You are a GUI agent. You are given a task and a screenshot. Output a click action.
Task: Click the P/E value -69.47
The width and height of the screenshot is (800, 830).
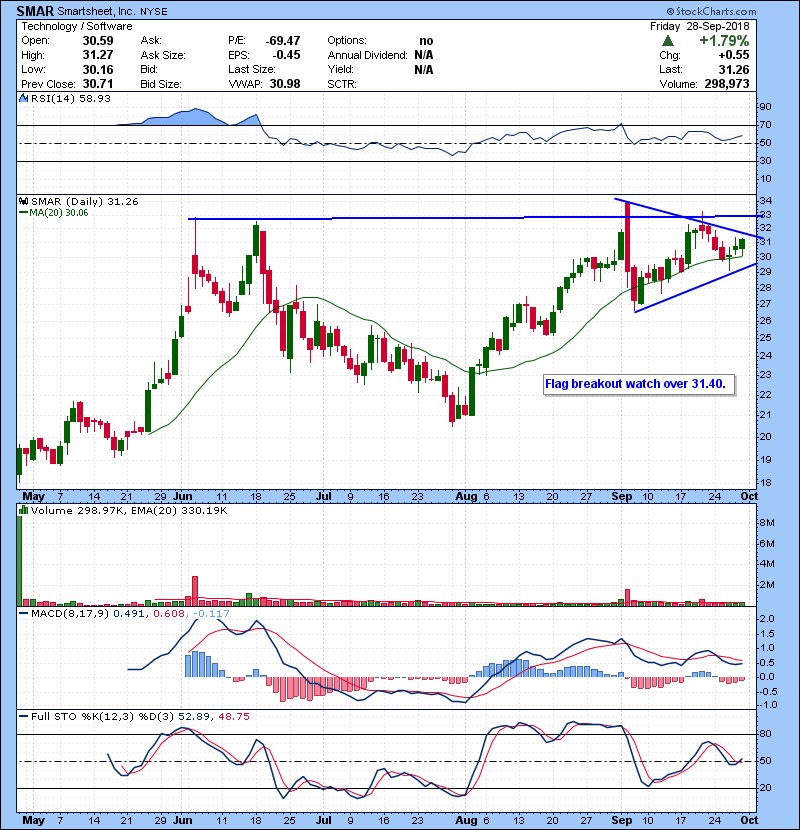pyautogui.click(x=283, y=41)
